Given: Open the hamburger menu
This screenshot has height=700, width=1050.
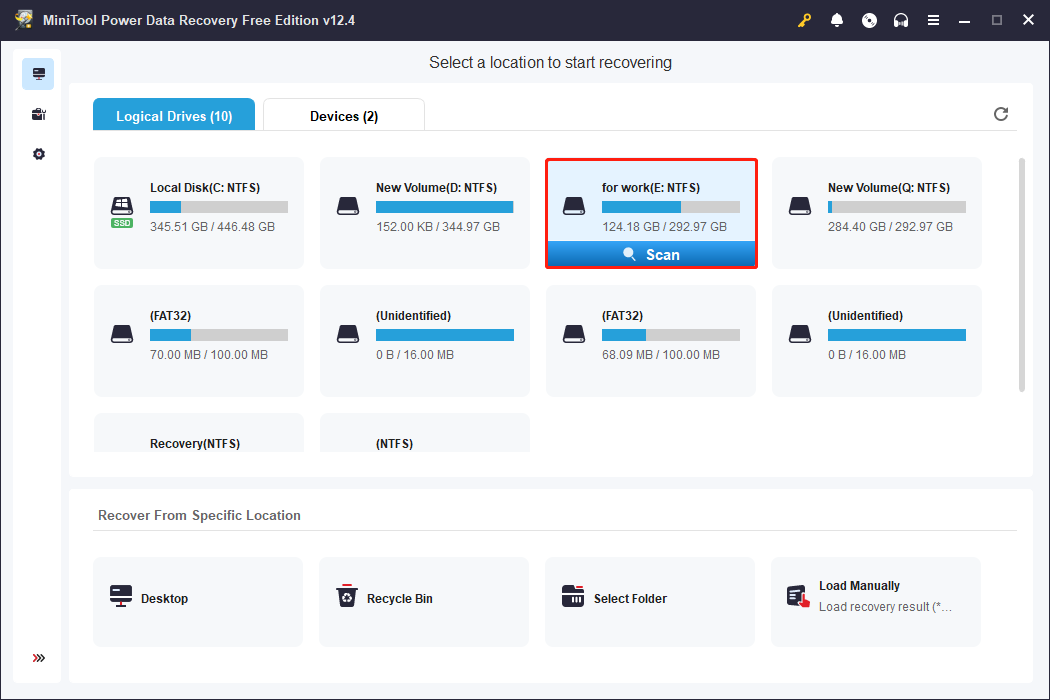Looking at the screenshot, I should pyautogui.click(x=933, y=20).
